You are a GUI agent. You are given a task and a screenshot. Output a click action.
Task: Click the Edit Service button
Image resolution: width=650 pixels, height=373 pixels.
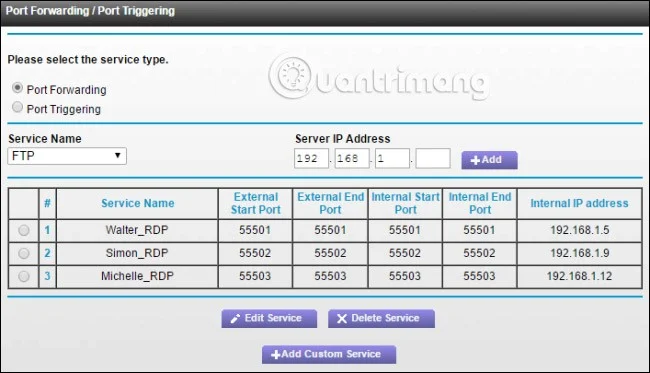[x=269, y=318]
